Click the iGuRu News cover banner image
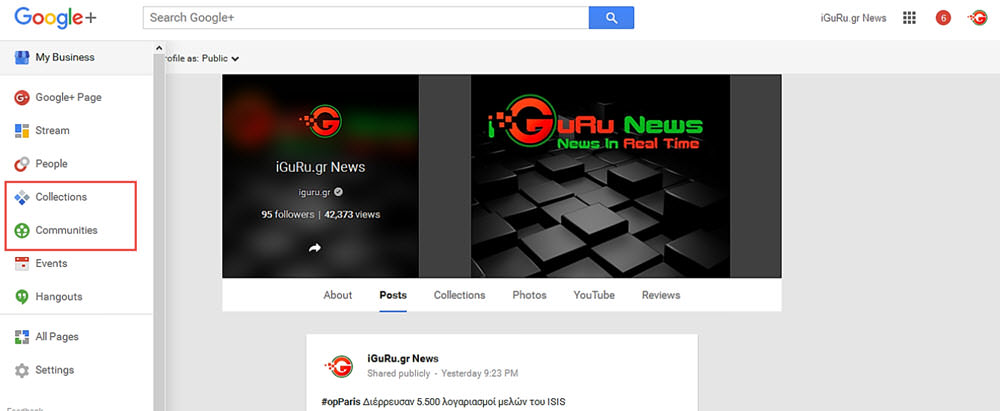The height and width of the screenshot is (411, 1000). click(600, 175)
